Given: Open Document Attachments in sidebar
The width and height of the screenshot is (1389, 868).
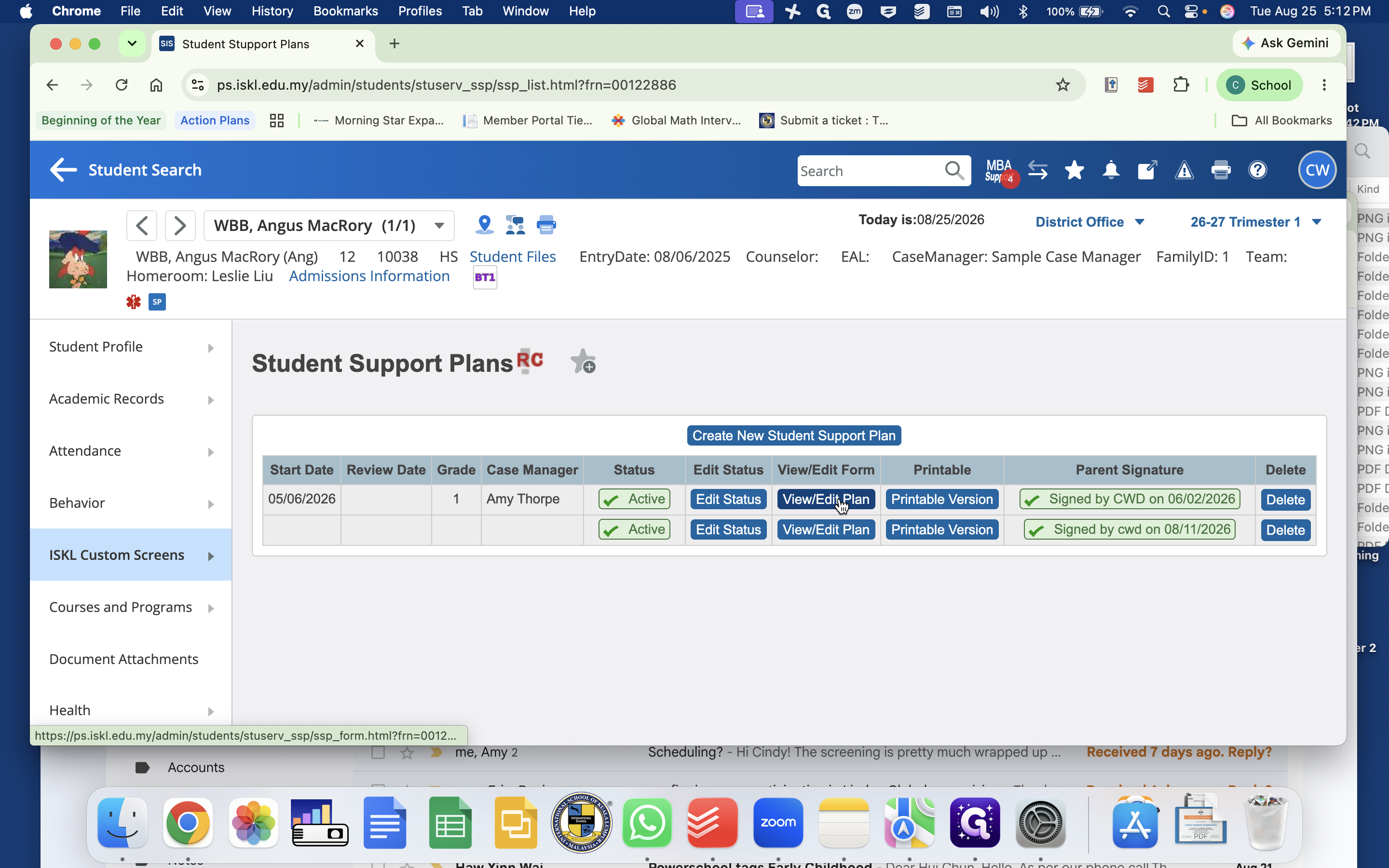Looking at the screenshot, I should coord(124,659).
